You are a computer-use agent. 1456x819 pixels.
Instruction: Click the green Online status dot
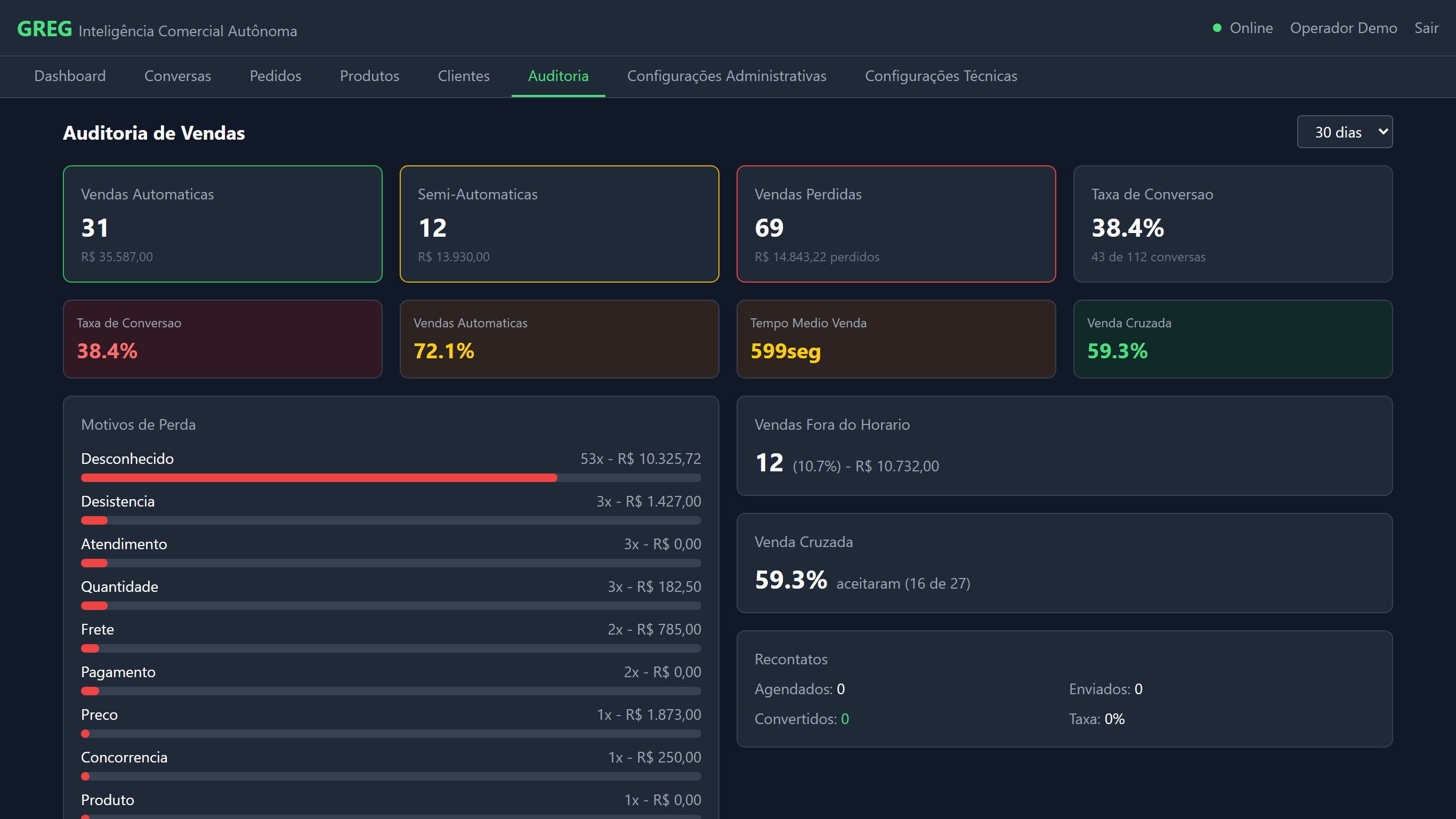(x=1217, y=28)
